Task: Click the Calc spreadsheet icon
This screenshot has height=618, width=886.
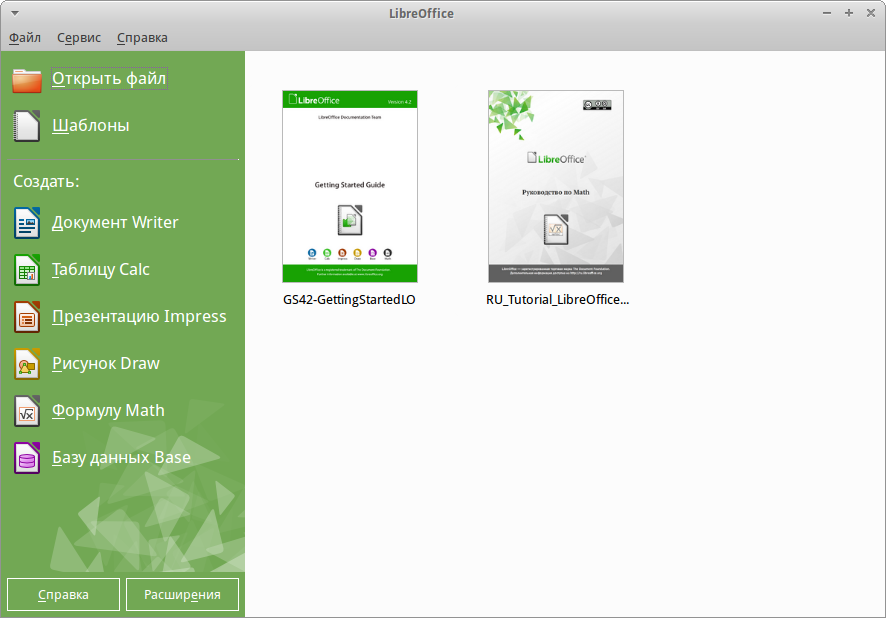Action: pos(27,270)
